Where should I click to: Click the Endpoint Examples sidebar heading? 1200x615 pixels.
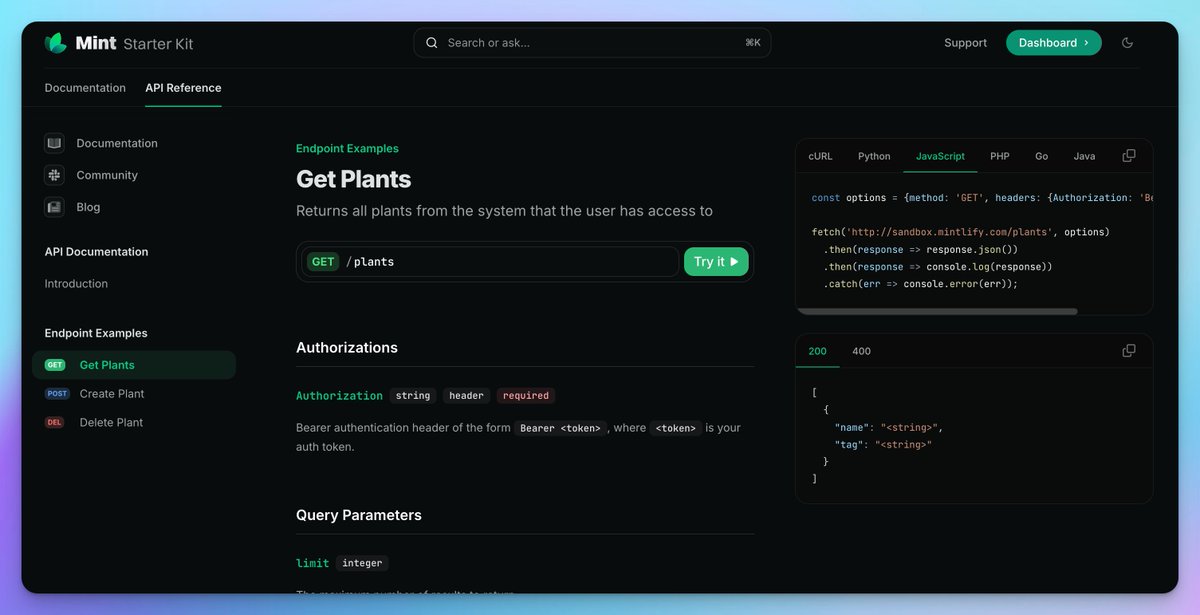96,333
